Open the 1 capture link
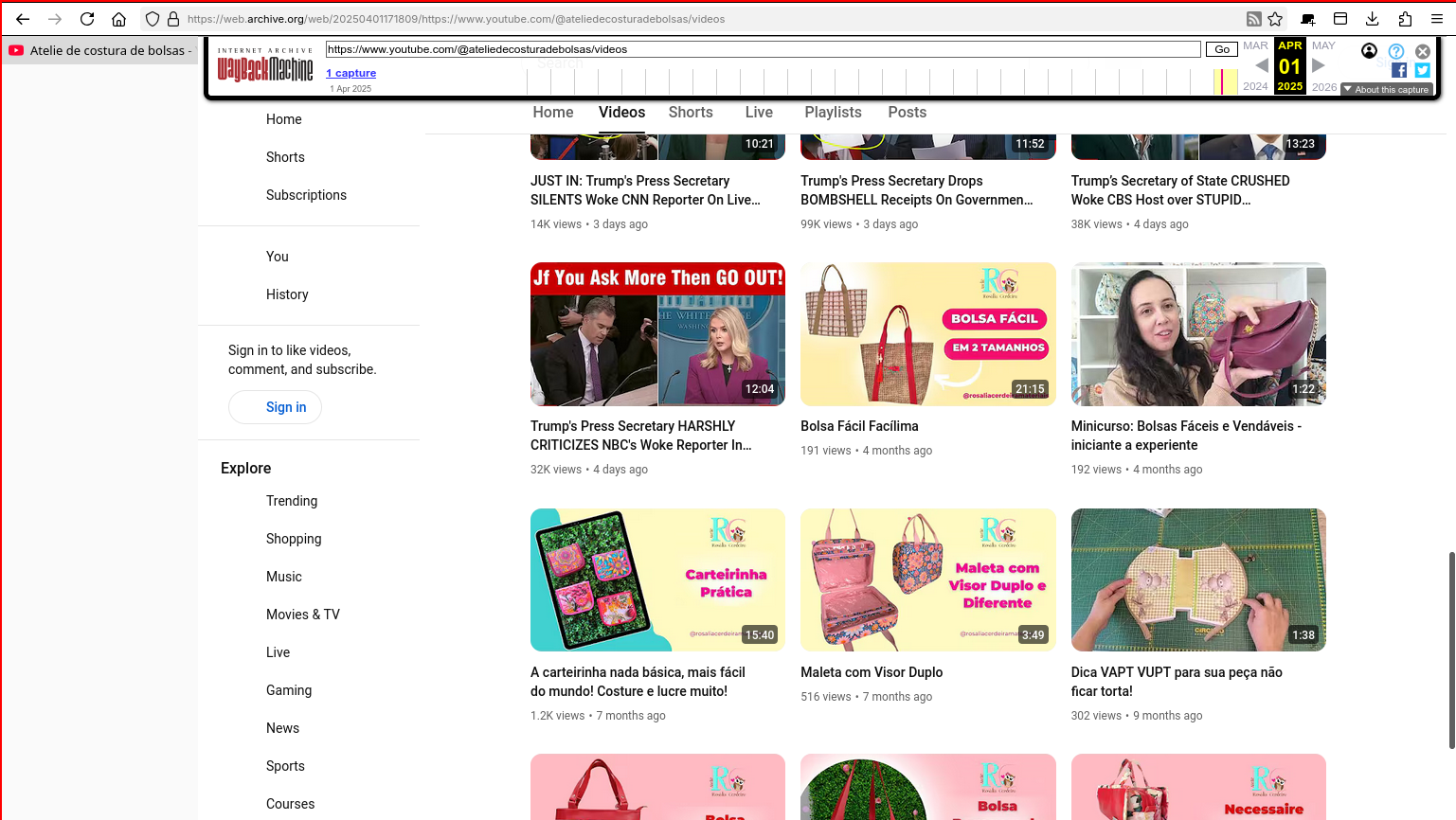The height and width of the screenshot is (820, 1456). coord(351,73)
